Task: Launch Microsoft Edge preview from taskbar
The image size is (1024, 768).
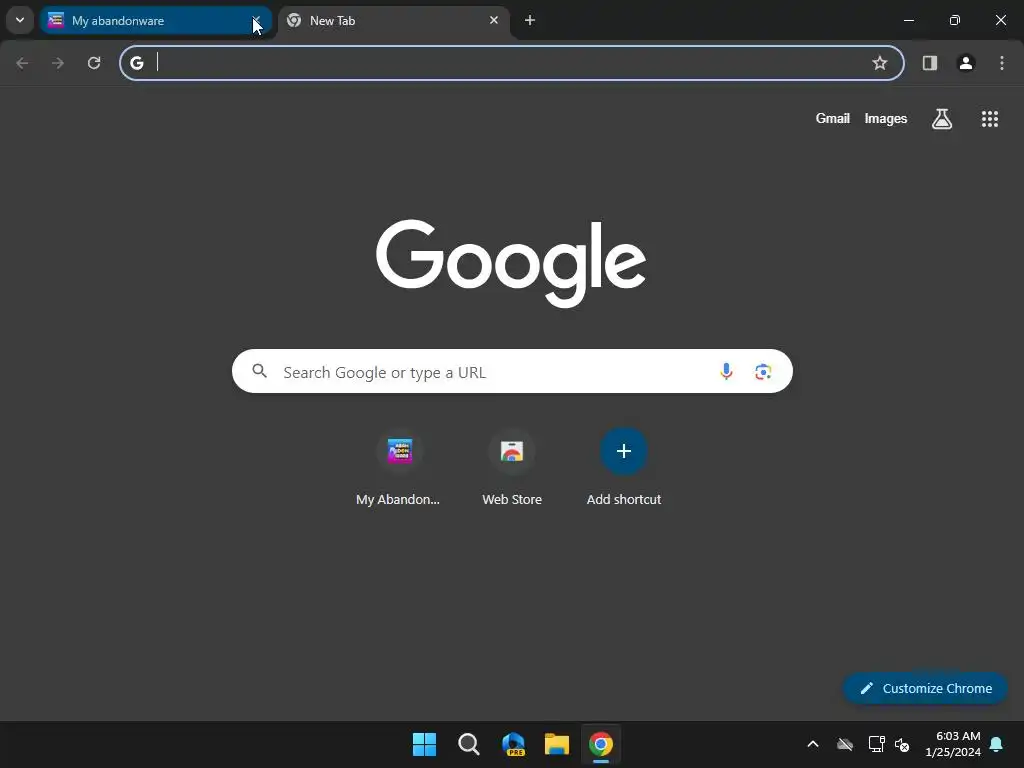Action: pyautogui.click(x=513, y=744)
